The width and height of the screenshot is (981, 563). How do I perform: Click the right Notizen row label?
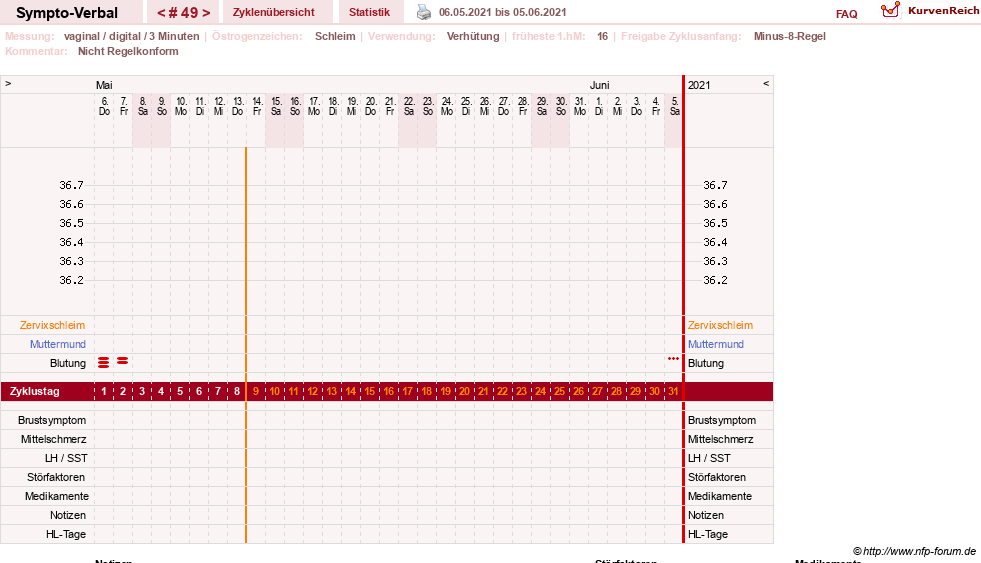click(706, 515)
